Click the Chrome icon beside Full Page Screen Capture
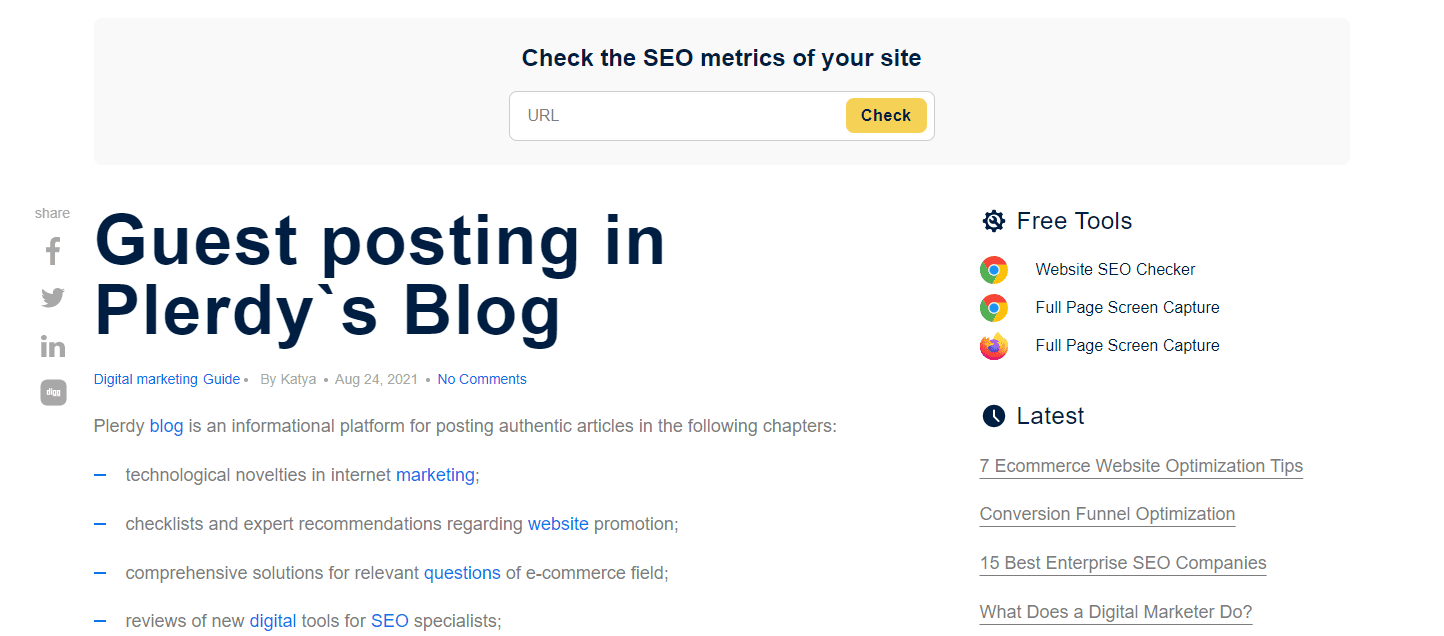The width and height of the screenshot is (1444, 636). tap(993, 308)
